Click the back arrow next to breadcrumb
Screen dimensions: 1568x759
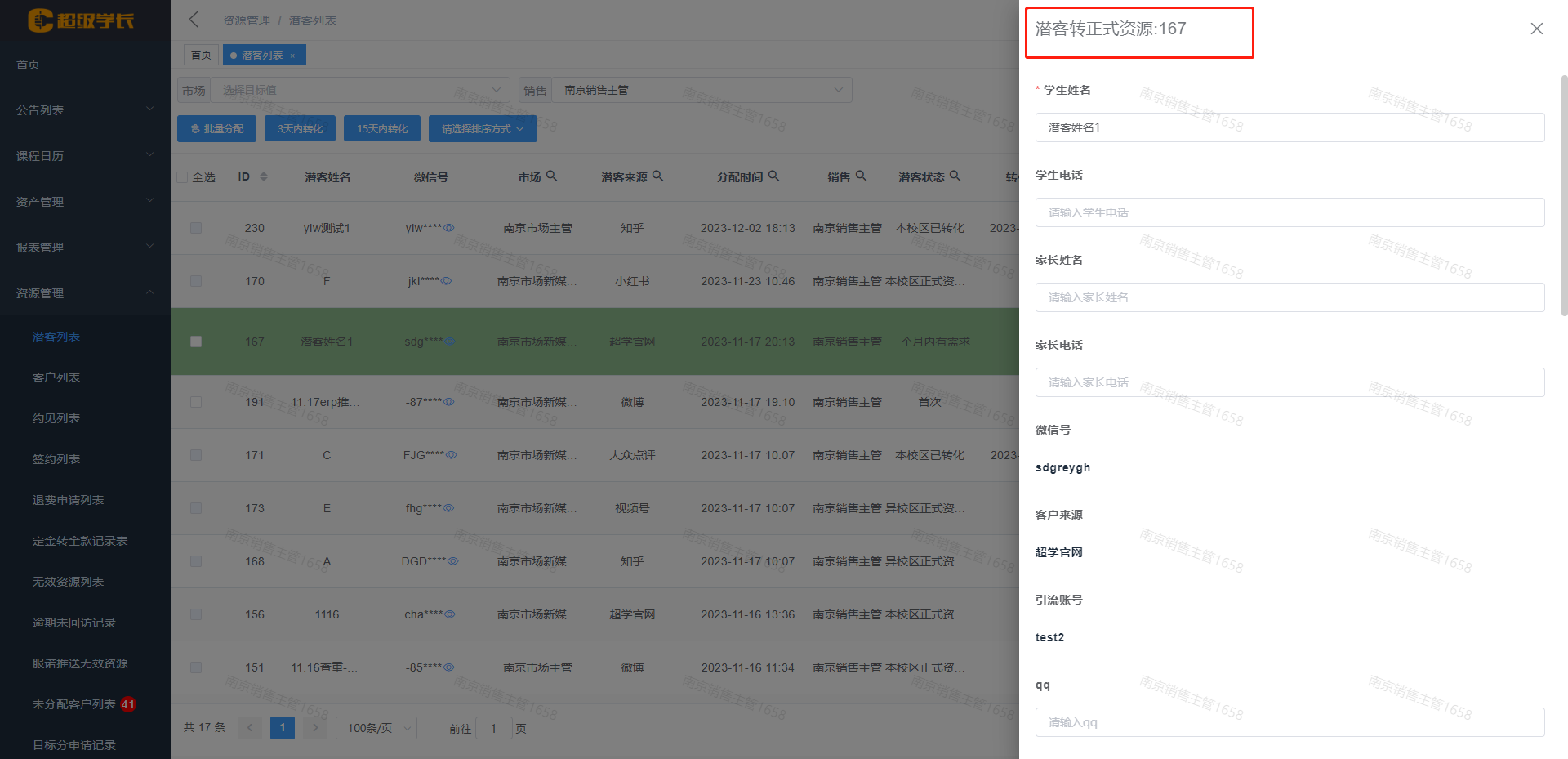(194, 20)
